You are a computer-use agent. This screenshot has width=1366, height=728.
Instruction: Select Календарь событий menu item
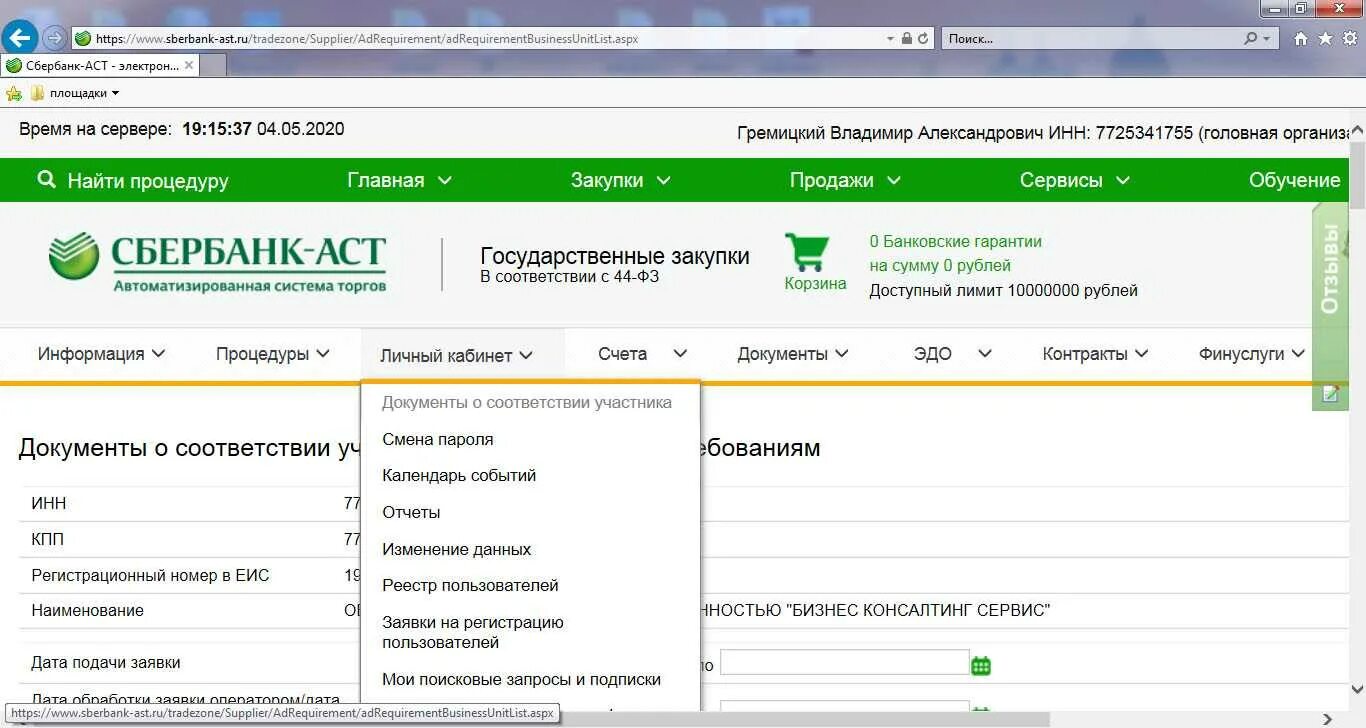point(459,476)
